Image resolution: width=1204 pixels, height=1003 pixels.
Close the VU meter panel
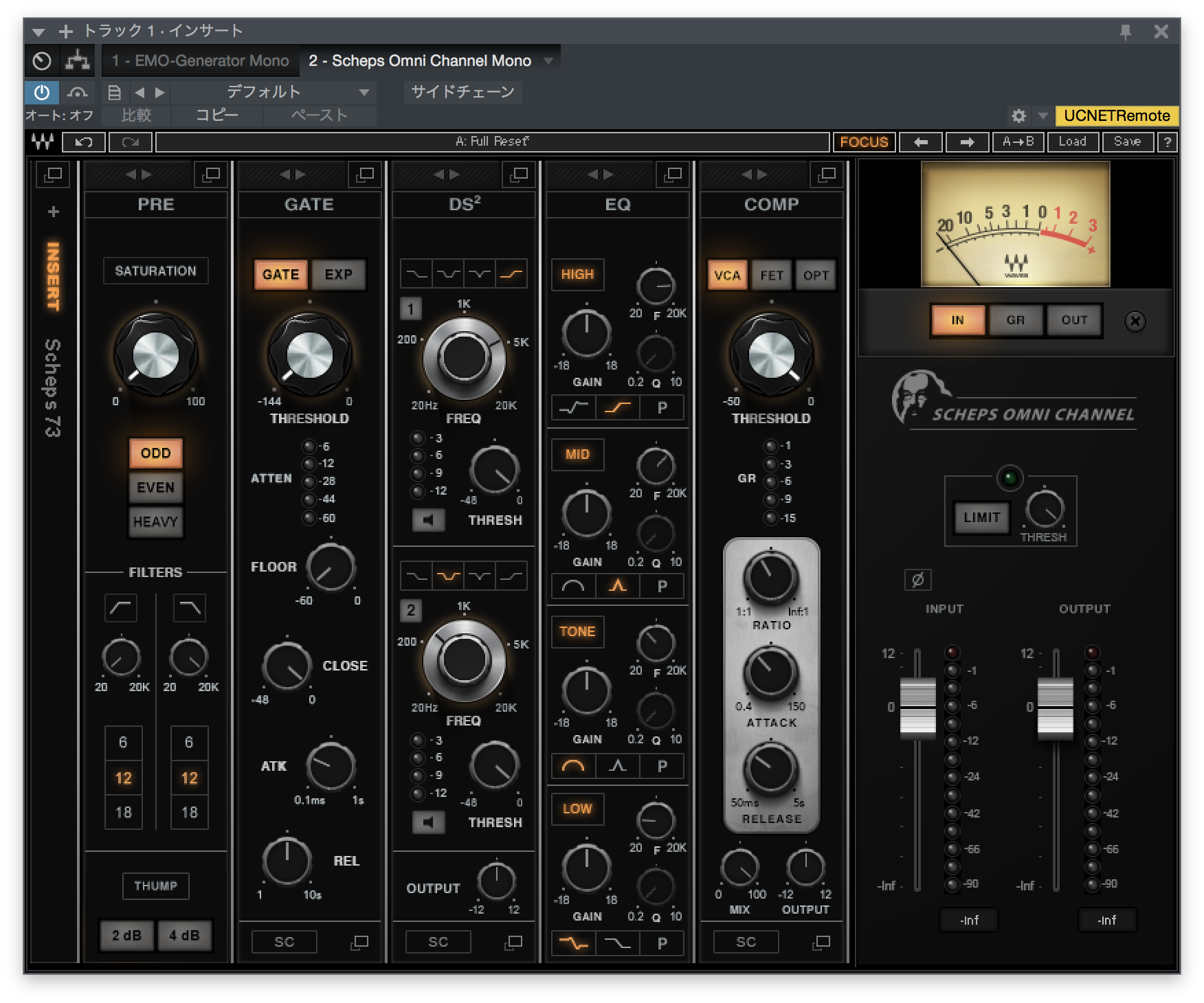click(x=1135, y=321)
